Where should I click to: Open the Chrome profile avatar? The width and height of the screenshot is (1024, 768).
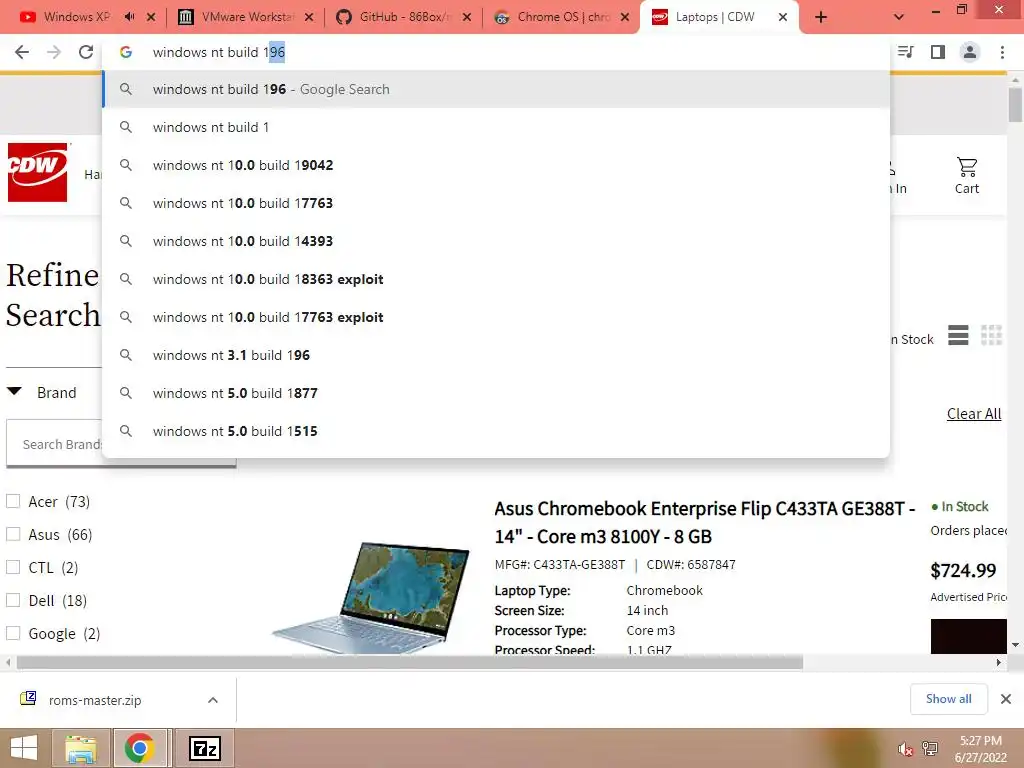click(970, 52)
